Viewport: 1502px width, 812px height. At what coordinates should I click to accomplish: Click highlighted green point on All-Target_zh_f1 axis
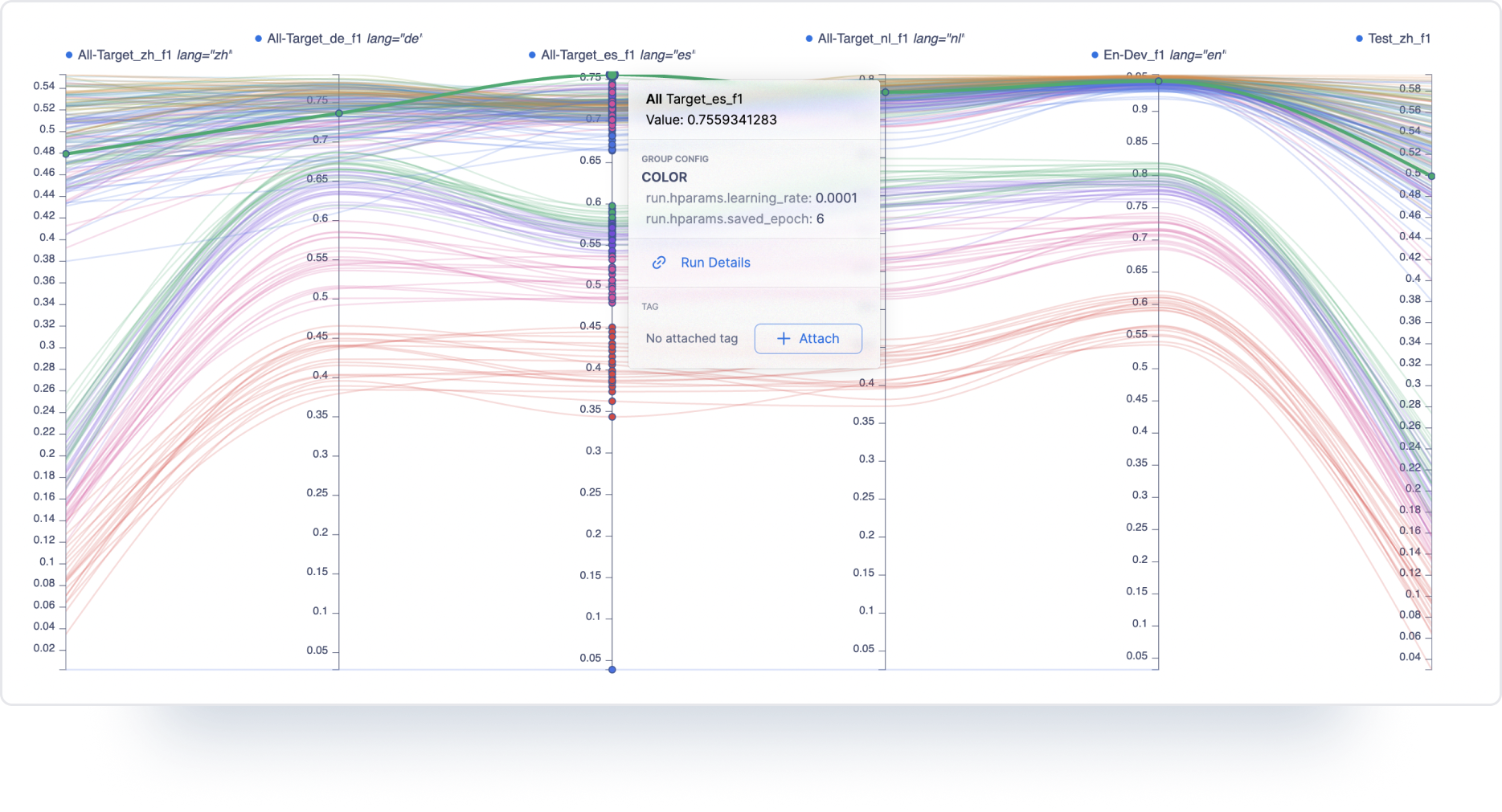click(x=66, y=153)
